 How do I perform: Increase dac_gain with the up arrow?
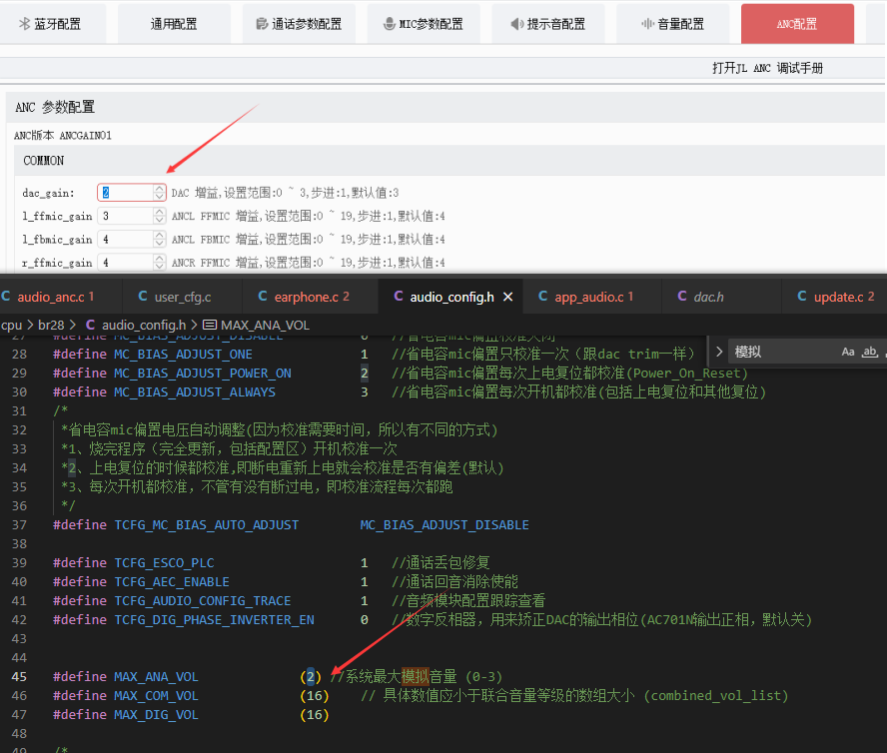coord(160,189)
